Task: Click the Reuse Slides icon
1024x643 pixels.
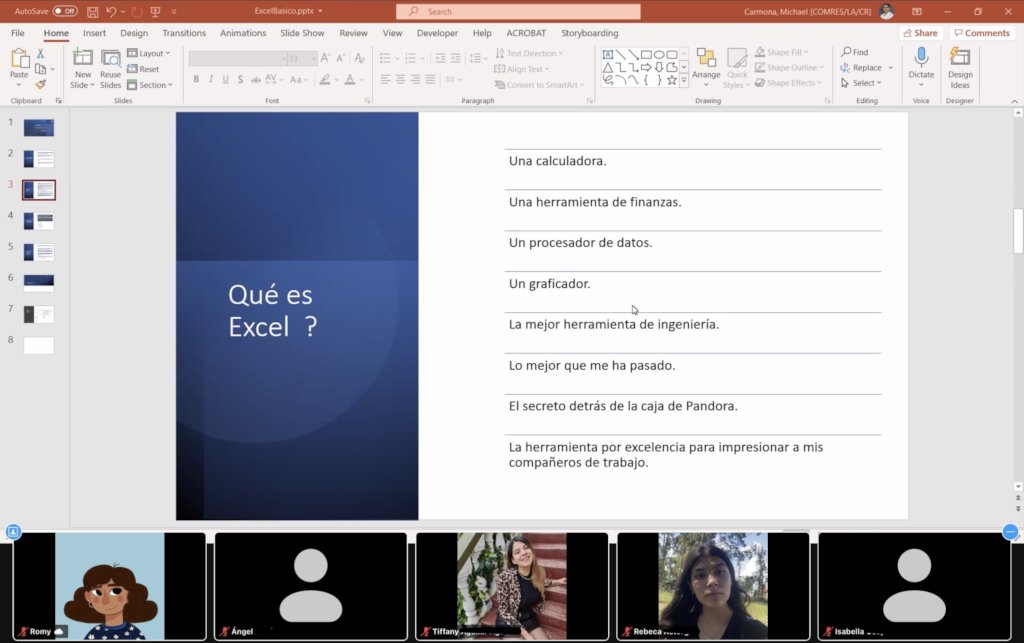Action: (x=110, y=57)
